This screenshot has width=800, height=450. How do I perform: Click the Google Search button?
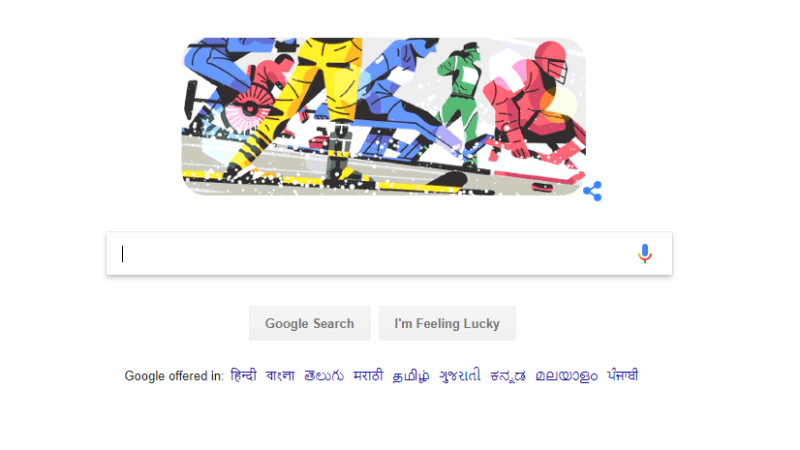pyautogui.click(x=310, y=323)
